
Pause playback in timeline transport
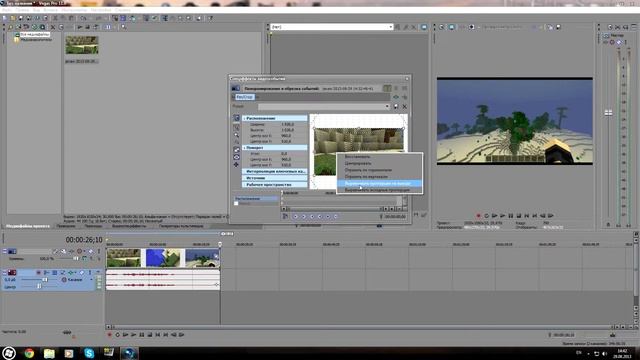click(x=142, y=335)
